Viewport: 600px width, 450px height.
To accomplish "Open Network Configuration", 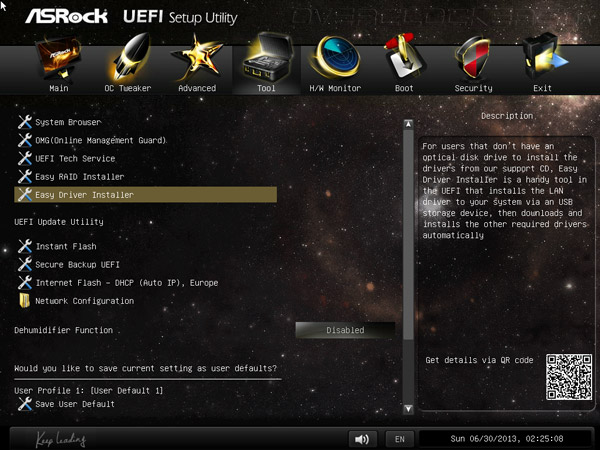I will (x=85, y=301).
